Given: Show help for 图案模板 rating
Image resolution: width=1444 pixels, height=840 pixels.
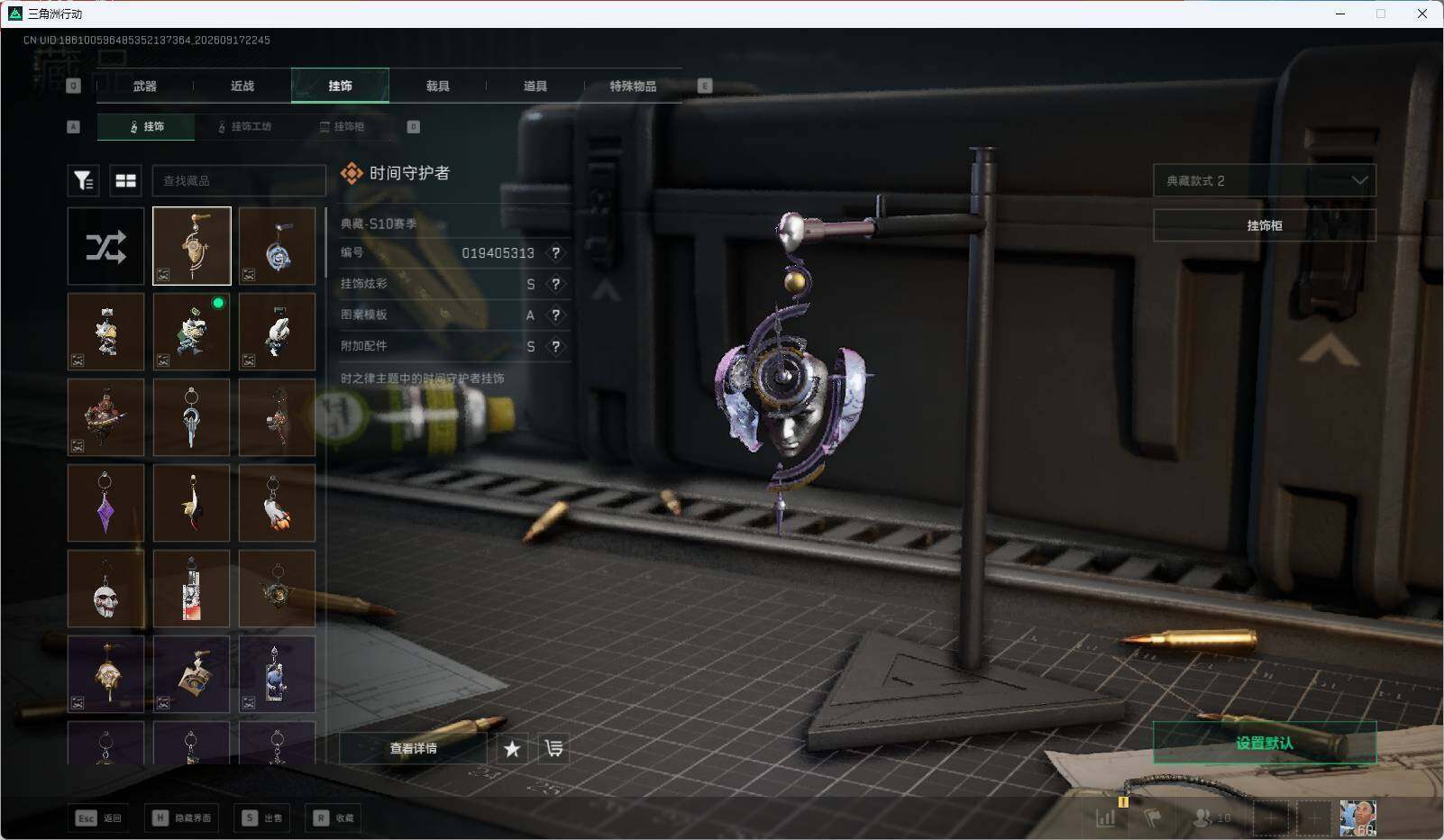Looking at the screenshot, I should click(556, 315).
